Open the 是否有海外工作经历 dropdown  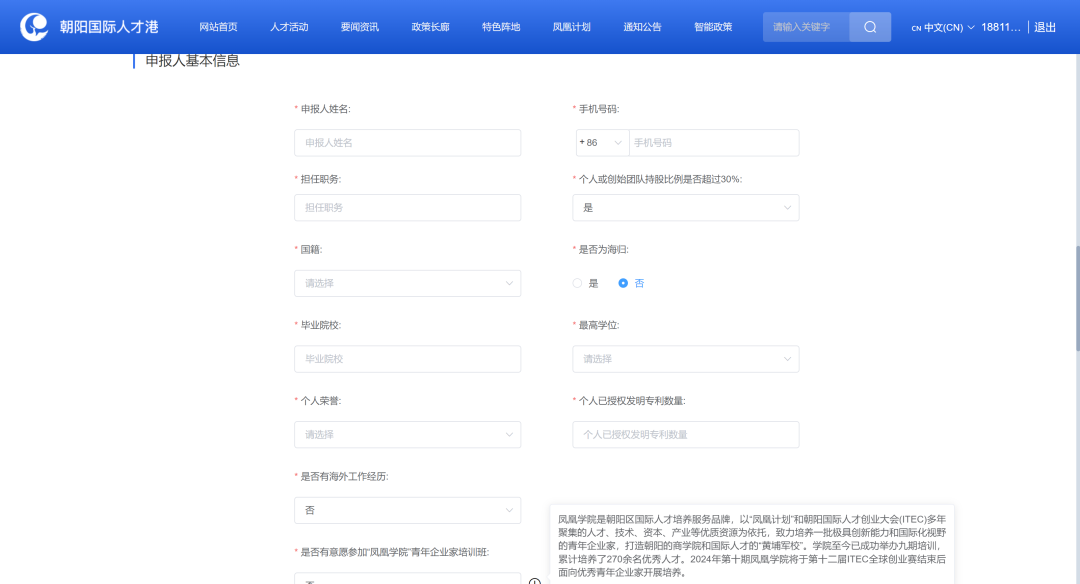[407, 510]
